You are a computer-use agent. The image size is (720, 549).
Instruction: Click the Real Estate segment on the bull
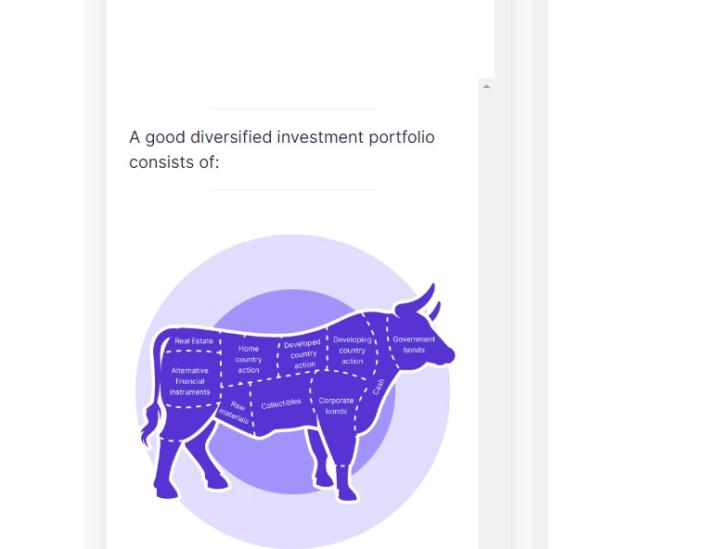pos(194,341)
